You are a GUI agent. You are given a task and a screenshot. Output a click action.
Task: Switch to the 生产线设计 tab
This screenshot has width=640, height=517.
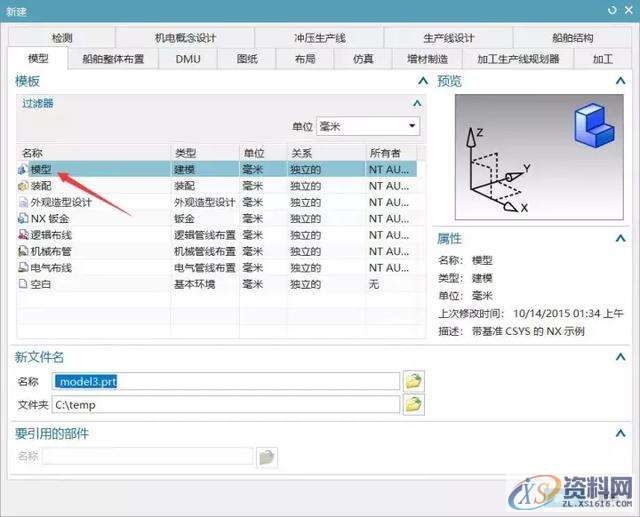(448, 38)
